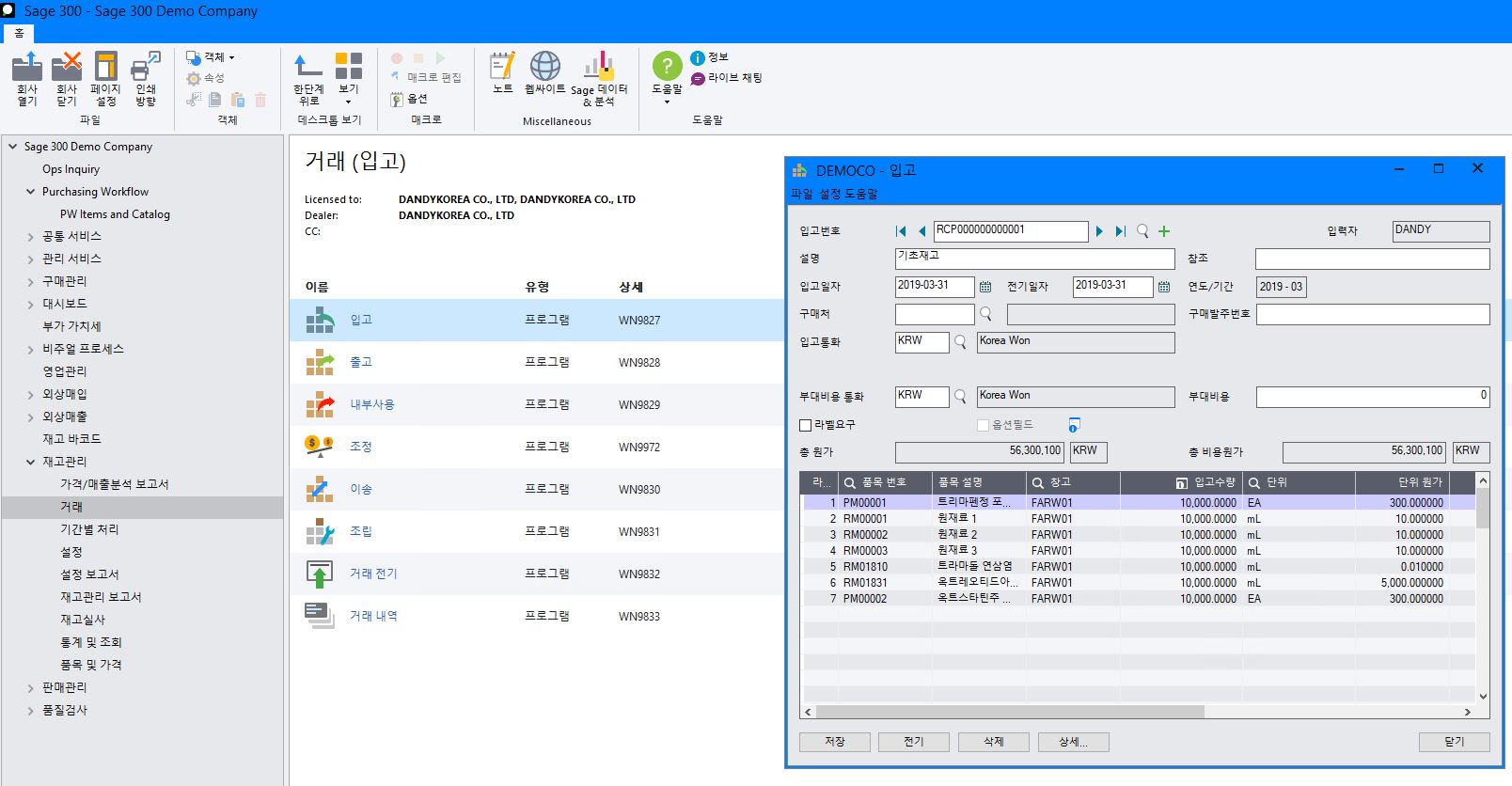This screenshot has width=1512, height=786.
Task: Open the 거래 내역 program link
Action: coord(373,616)
